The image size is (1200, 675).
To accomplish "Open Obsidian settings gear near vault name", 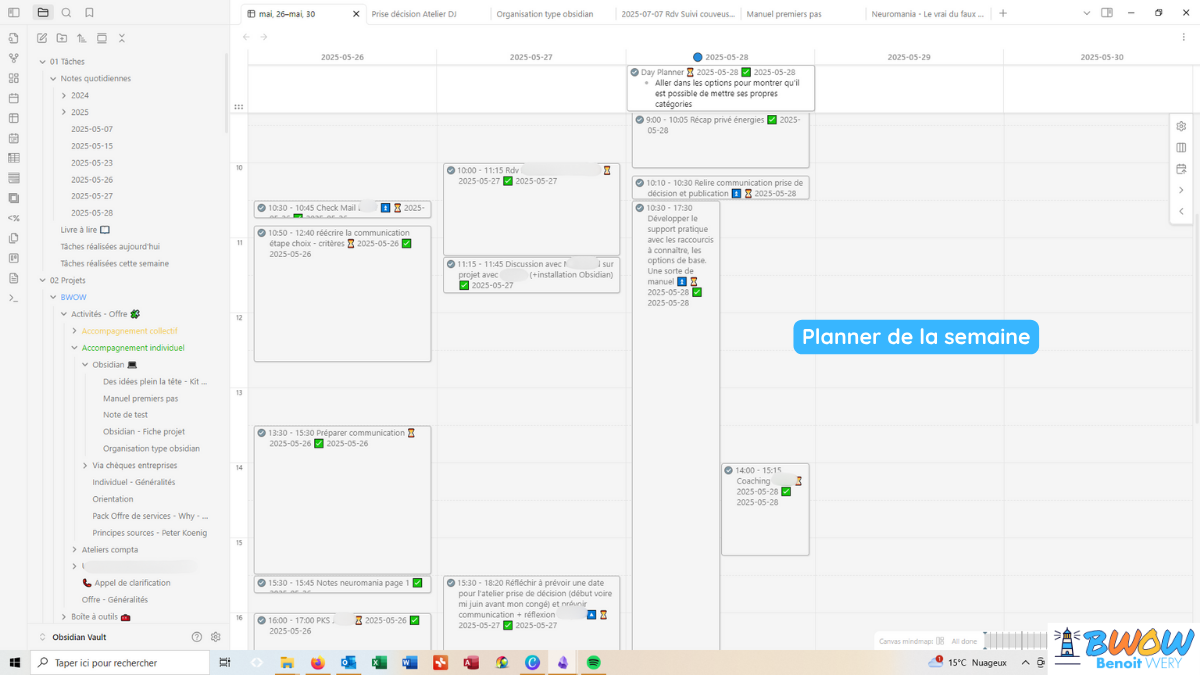I will tap(215, 637).
